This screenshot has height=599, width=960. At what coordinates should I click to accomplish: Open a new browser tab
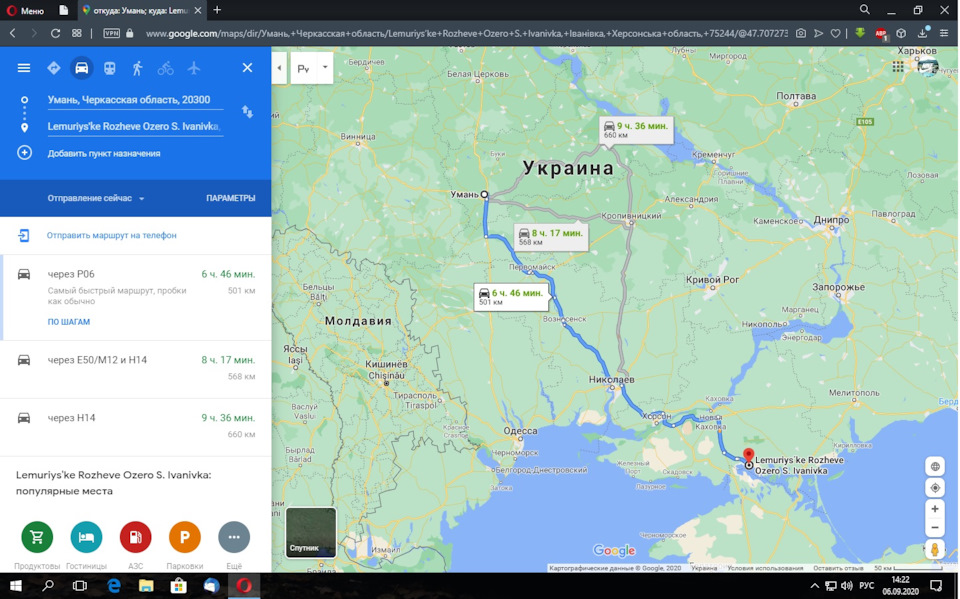click(x=217, y=10)
